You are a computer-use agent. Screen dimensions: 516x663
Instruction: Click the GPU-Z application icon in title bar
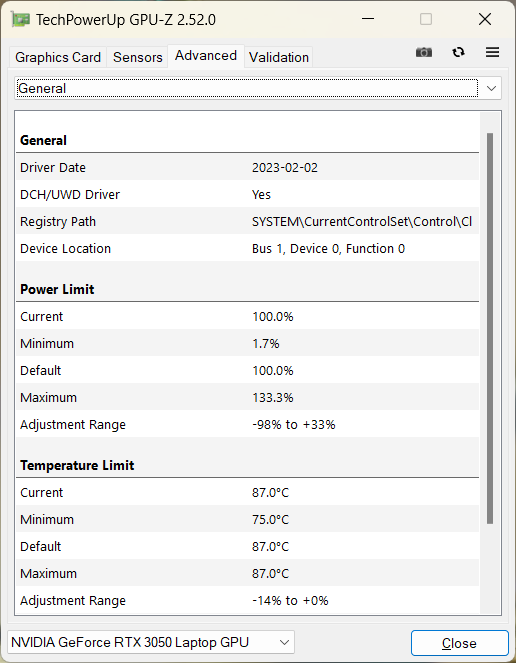click(20, 19)
